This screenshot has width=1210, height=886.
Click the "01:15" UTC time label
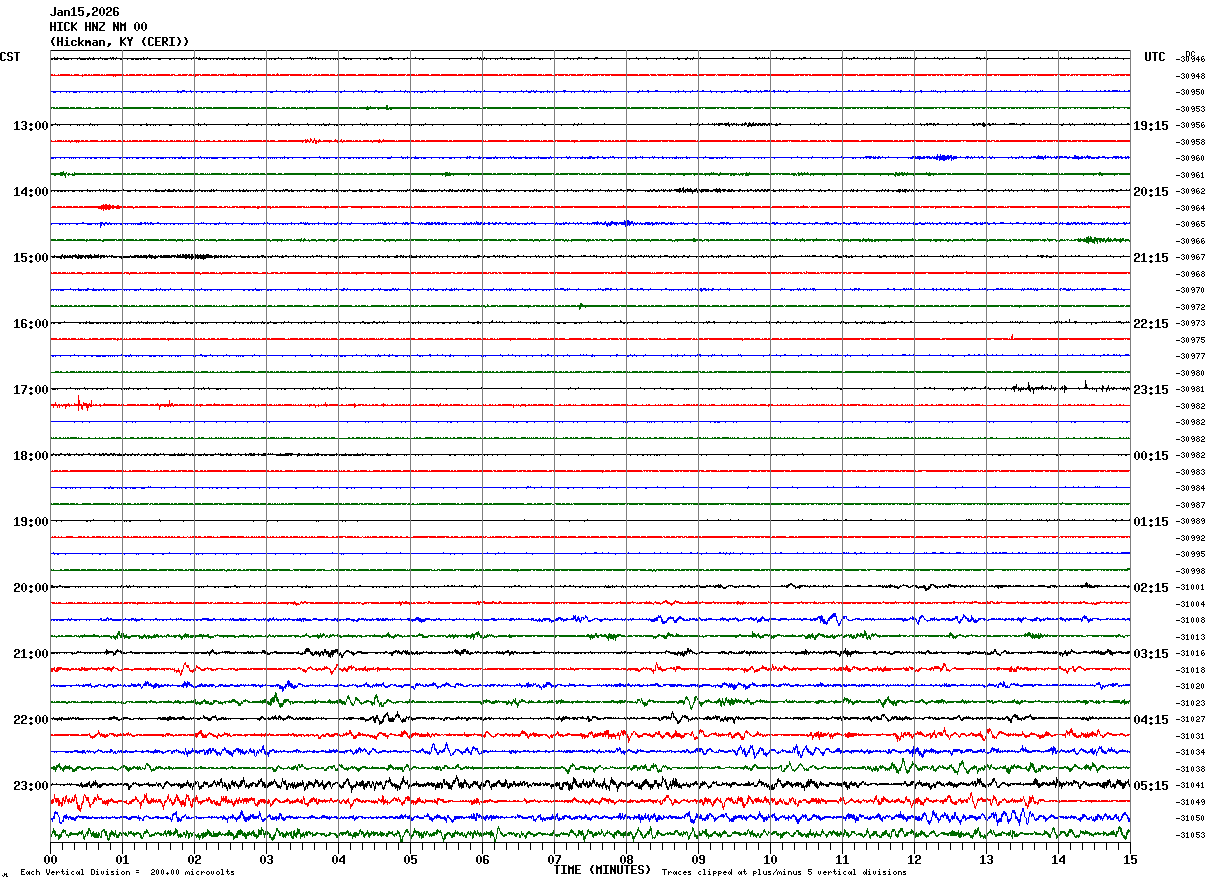(x=1151, y=522)
